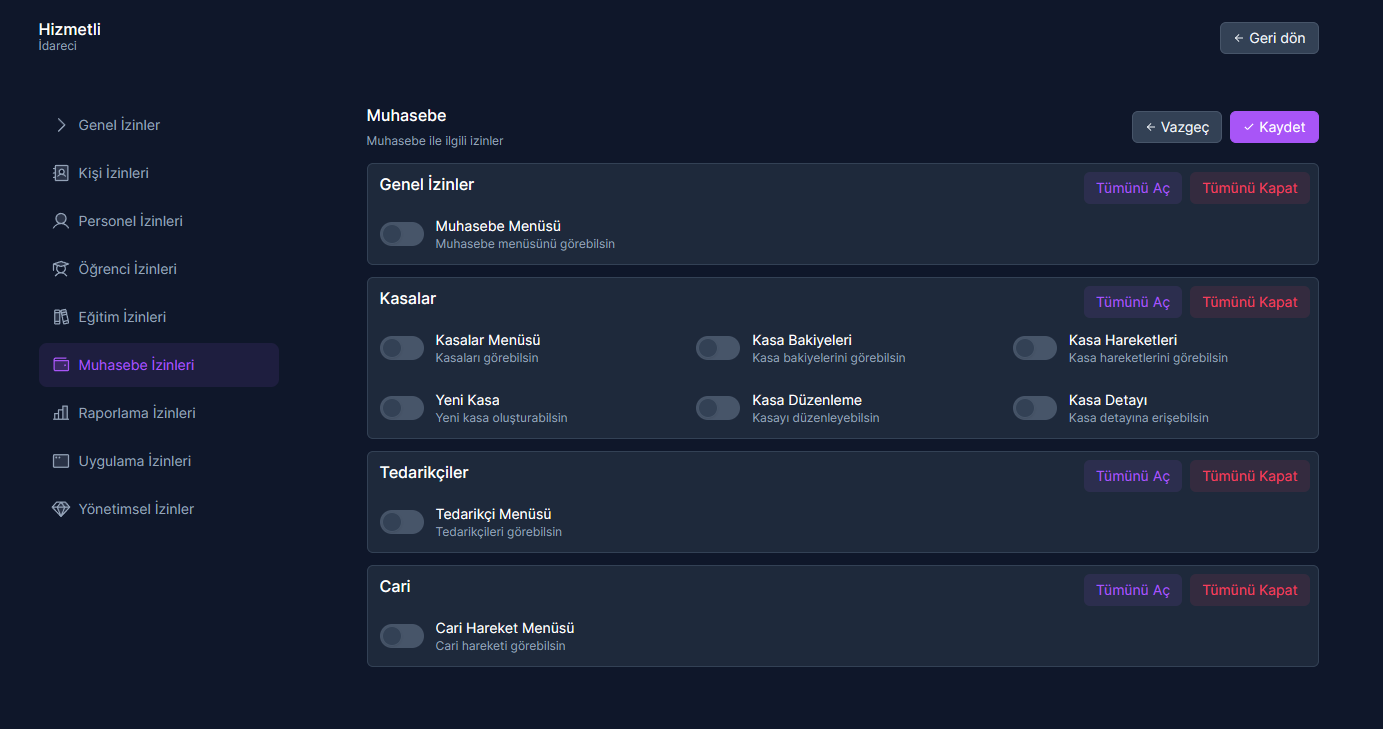Return using the Geri dön button
1383x729 pixels.
(1269, 38)
